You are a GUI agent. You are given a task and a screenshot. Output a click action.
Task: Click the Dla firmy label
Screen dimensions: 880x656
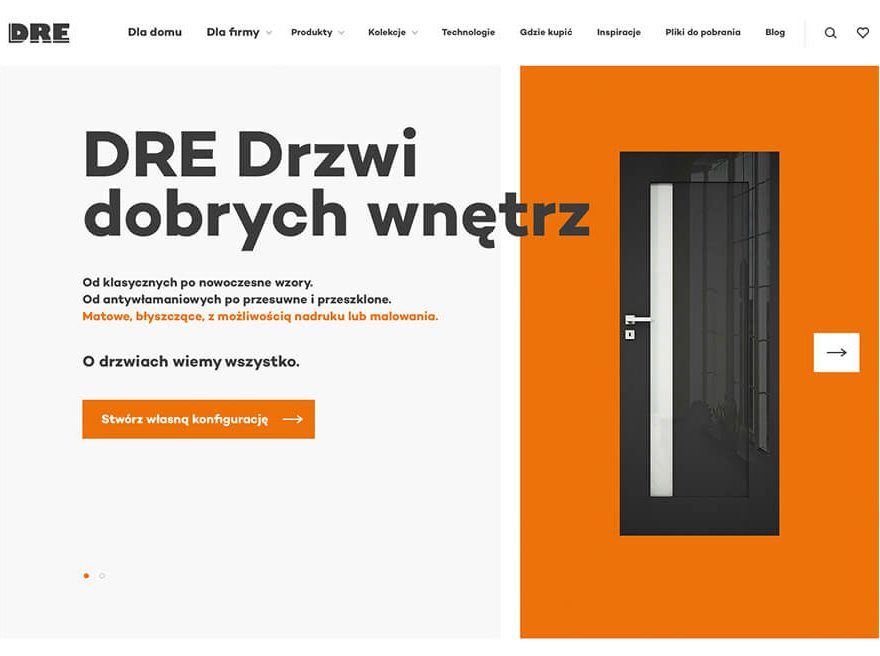[233, 33]
